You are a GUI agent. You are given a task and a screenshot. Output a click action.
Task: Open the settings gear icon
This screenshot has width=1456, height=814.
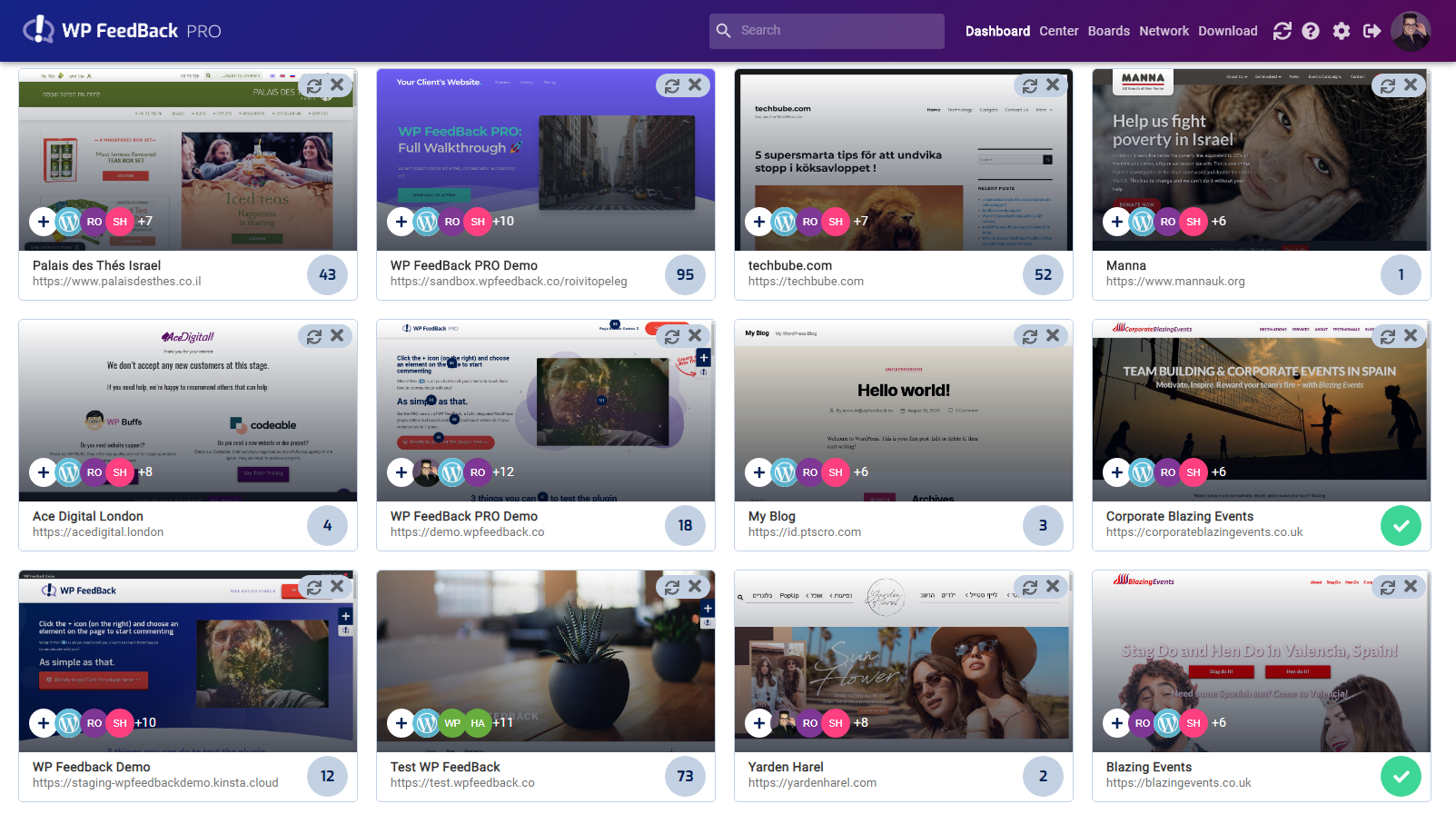point(1342,31)
